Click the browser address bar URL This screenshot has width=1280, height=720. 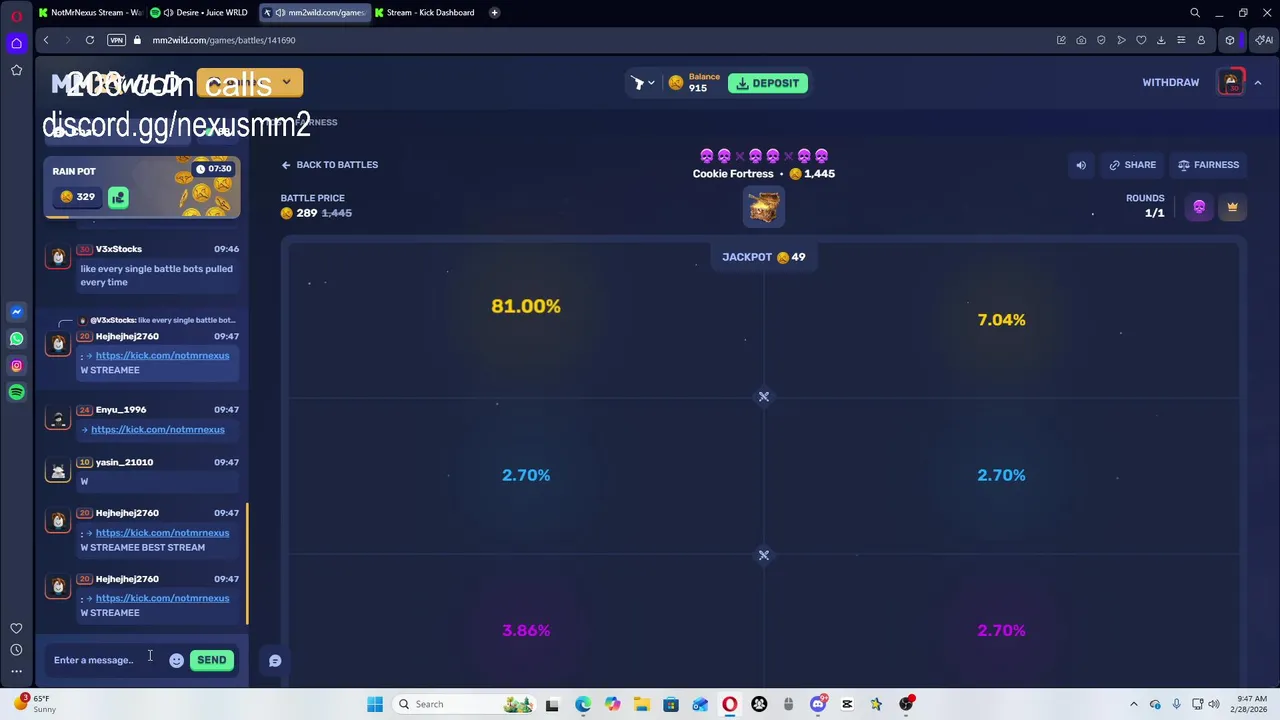click(224, 40)
